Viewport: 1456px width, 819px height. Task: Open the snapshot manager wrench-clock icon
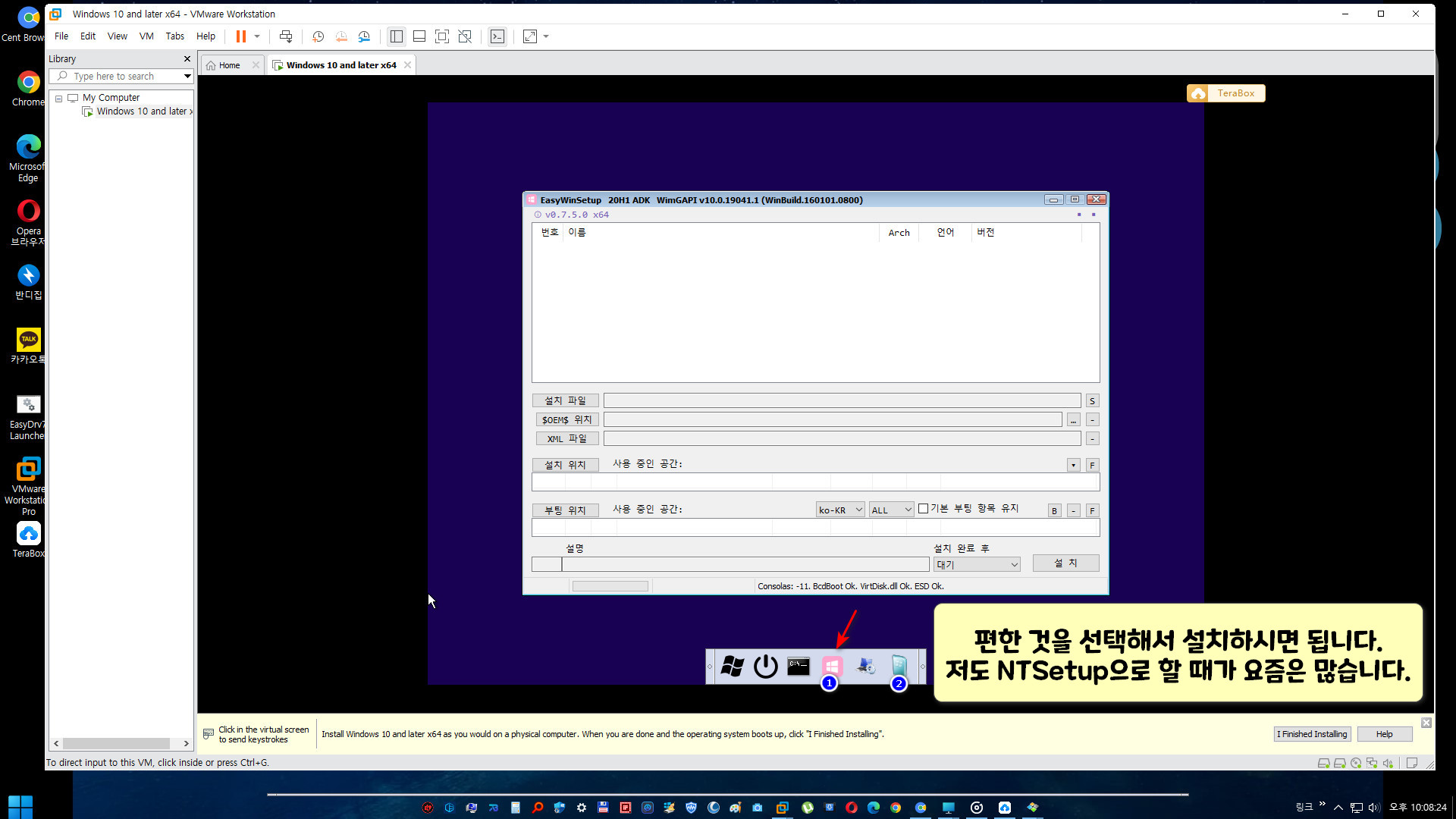click(364, 36)
